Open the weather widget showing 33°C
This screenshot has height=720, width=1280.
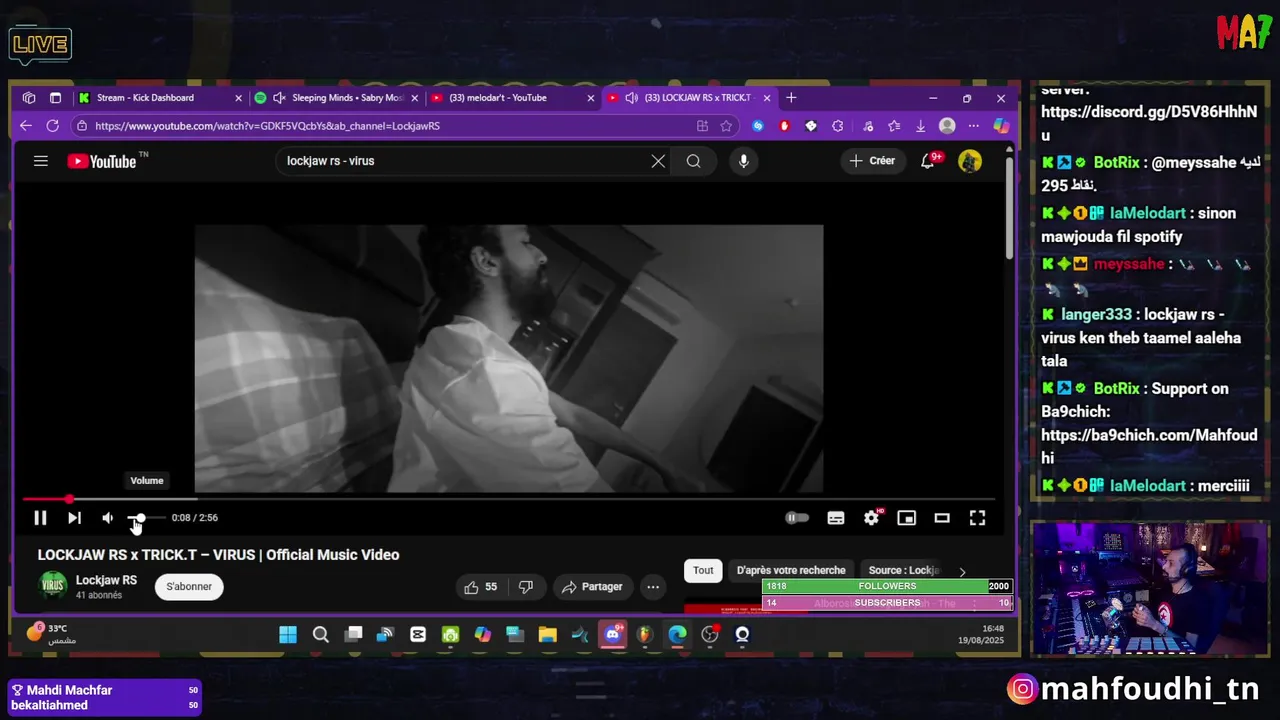52,634
